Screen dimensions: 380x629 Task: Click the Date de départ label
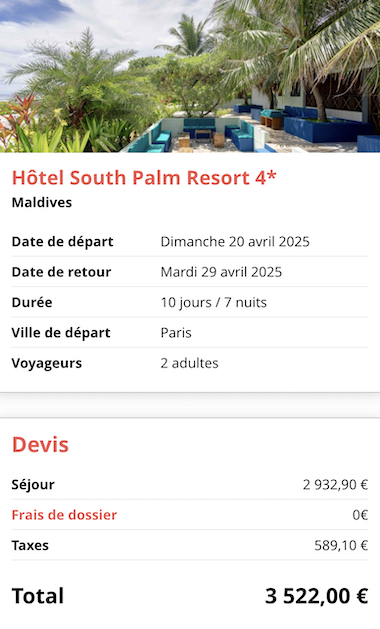point(63,241)
